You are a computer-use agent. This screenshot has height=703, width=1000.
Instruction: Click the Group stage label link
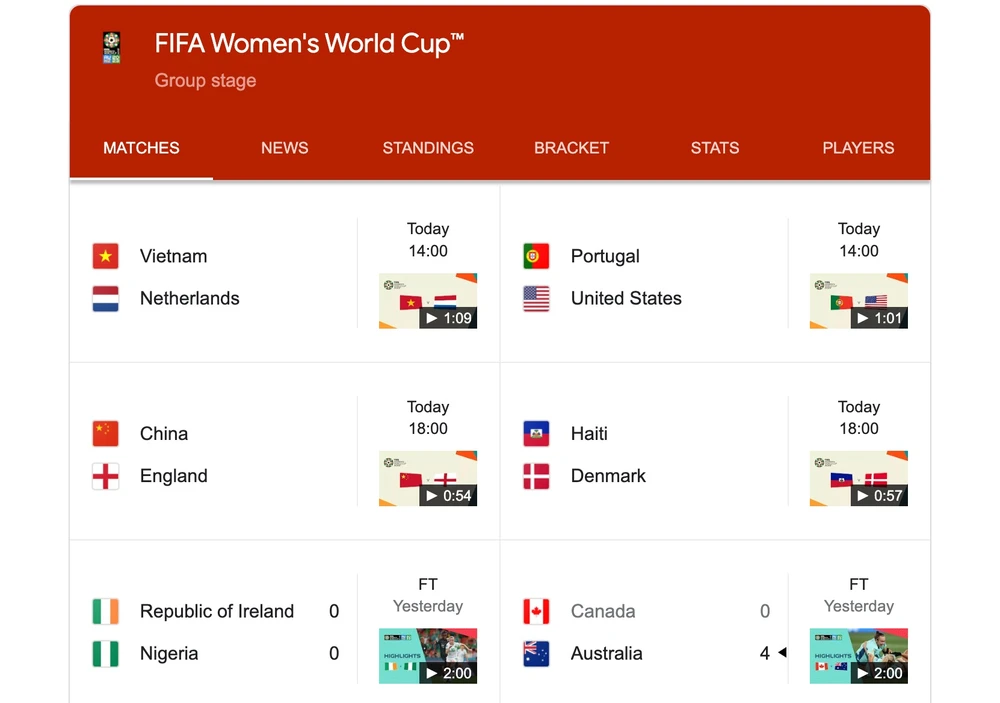point(205,81)
